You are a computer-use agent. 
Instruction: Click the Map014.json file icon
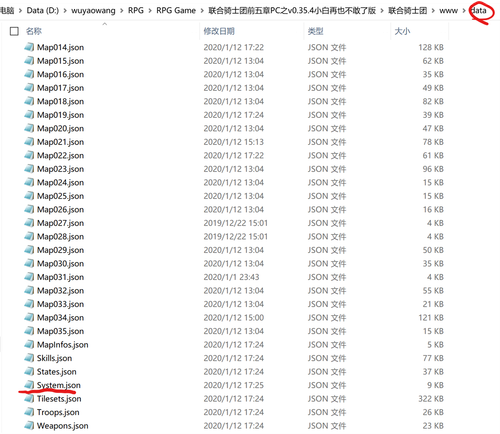tap(29, 47)
